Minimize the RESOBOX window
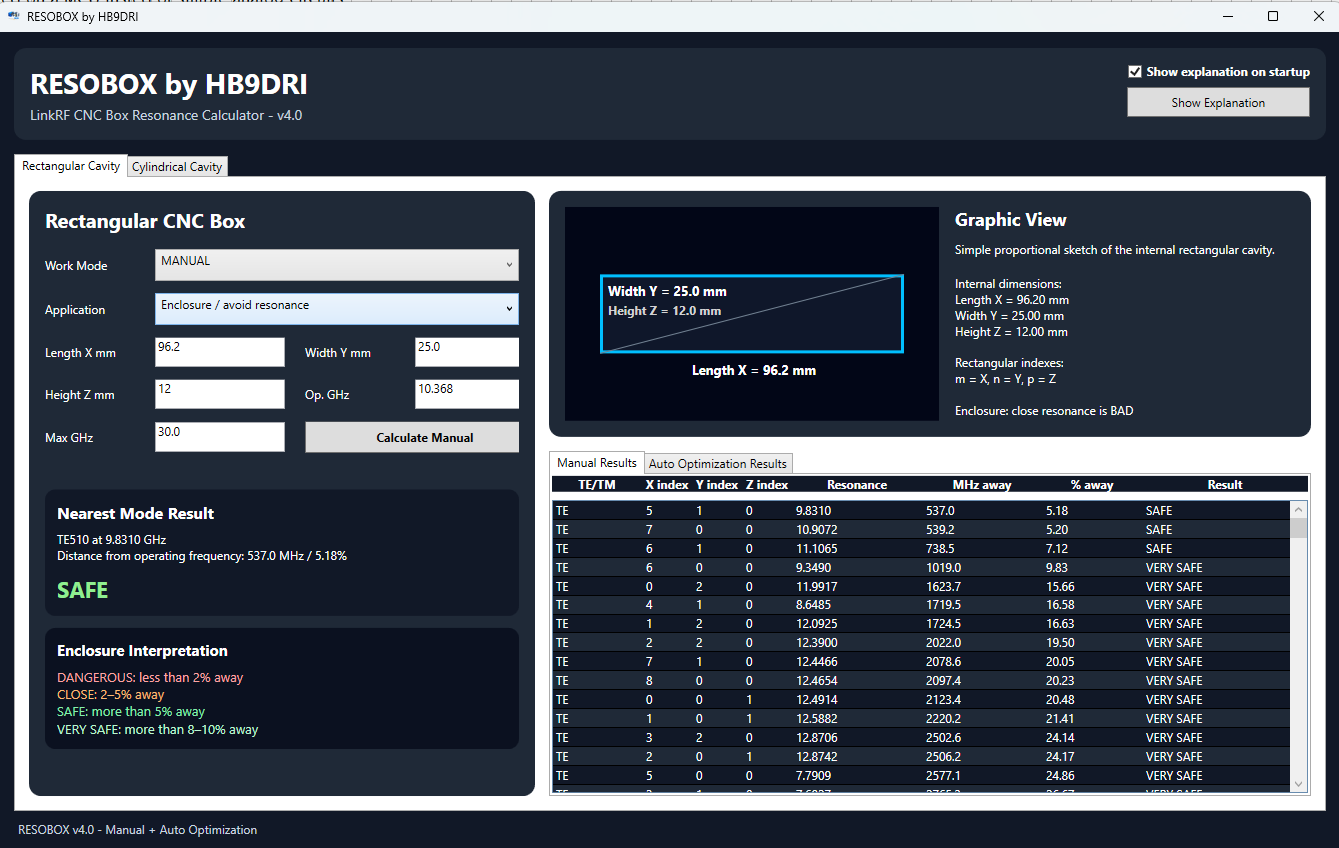This screenshot has width=1339, height=848. pyautogui.click(x=1227, y=16)
